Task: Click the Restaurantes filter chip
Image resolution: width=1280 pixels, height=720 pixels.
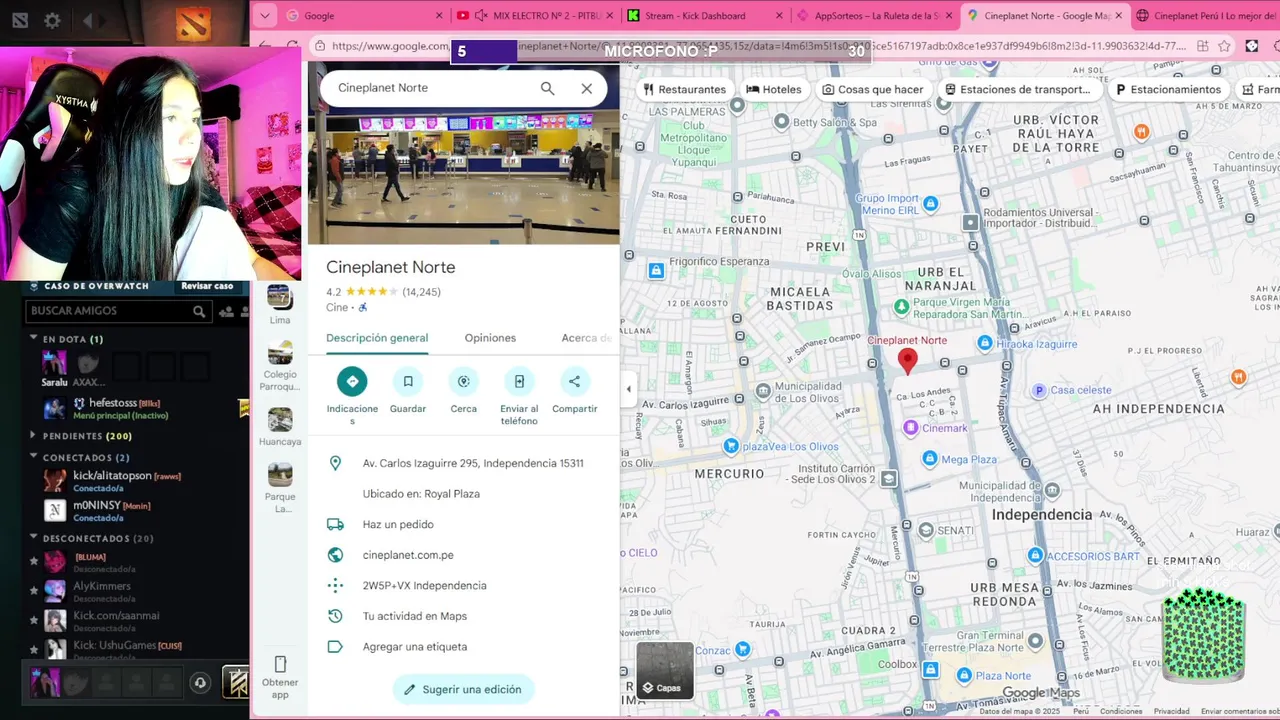Action: click(x=684, y=89)
